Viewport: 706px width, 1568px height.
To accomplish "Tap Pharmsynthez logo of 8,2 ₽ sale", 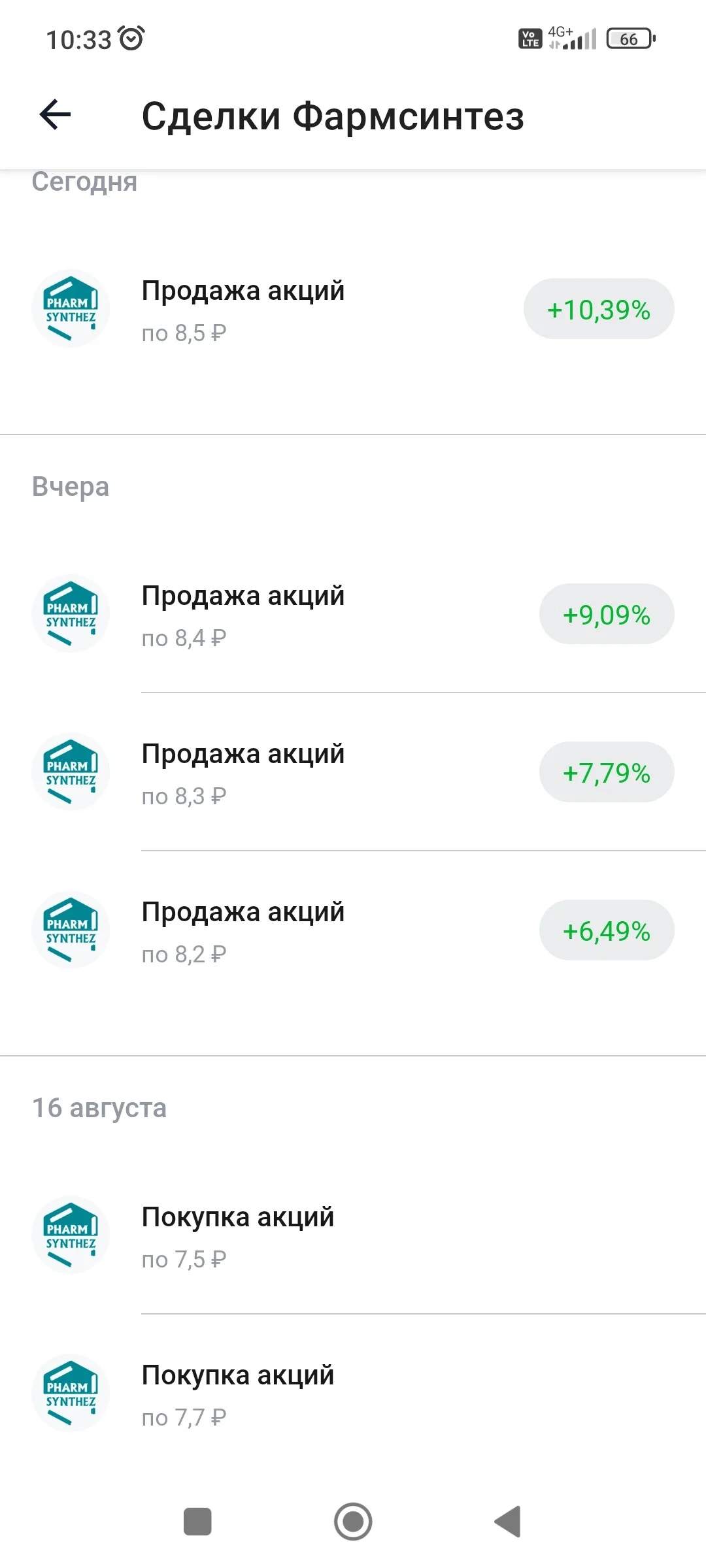I will pyautogui.click(x=71, y=930).
